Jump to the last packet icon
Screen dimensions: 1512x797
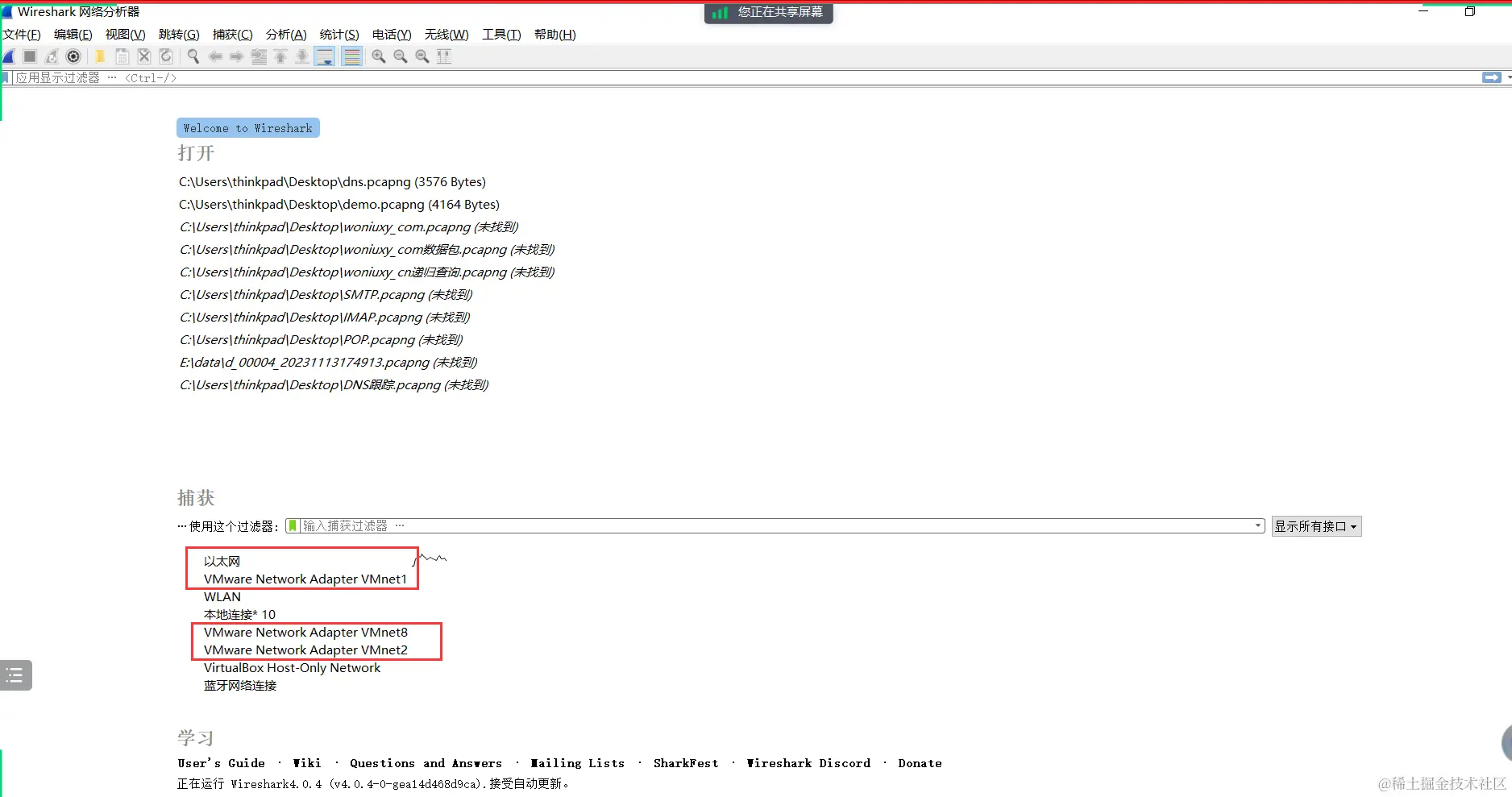click(x=302, y=56)
